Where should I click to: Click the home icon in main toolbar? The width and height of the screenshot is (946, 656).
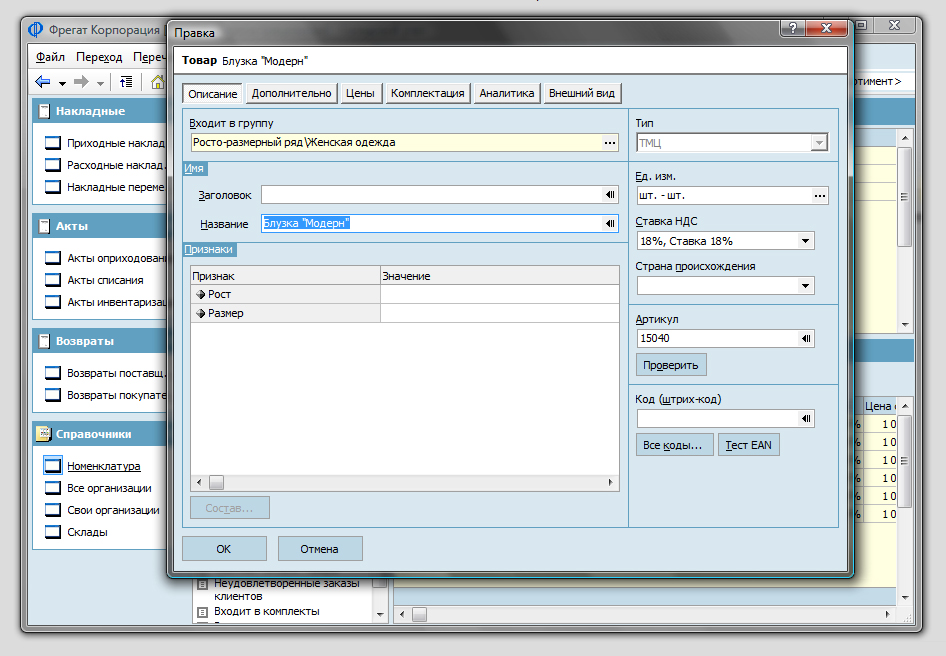(157, 82)
